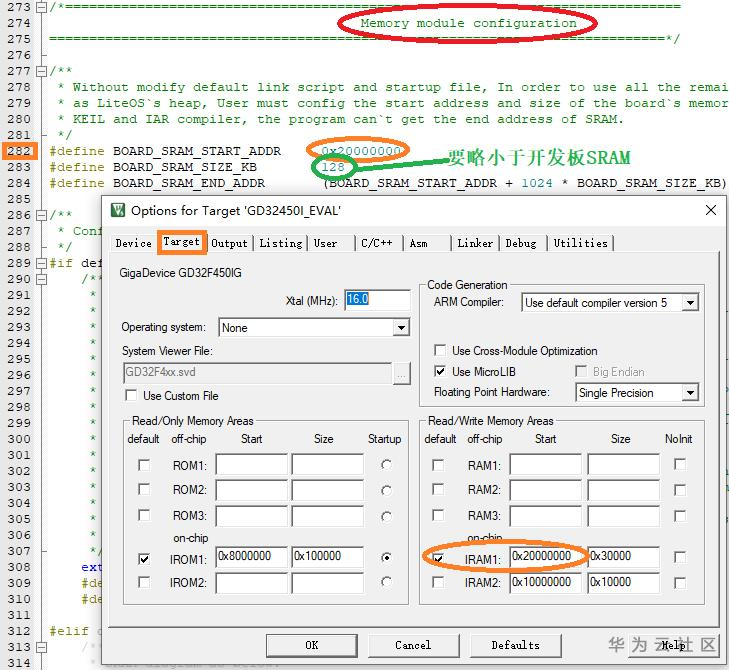Click the IRAM2 Start field 0x10000000
Viewport: 729px width, 670px height.
[545, 583]
